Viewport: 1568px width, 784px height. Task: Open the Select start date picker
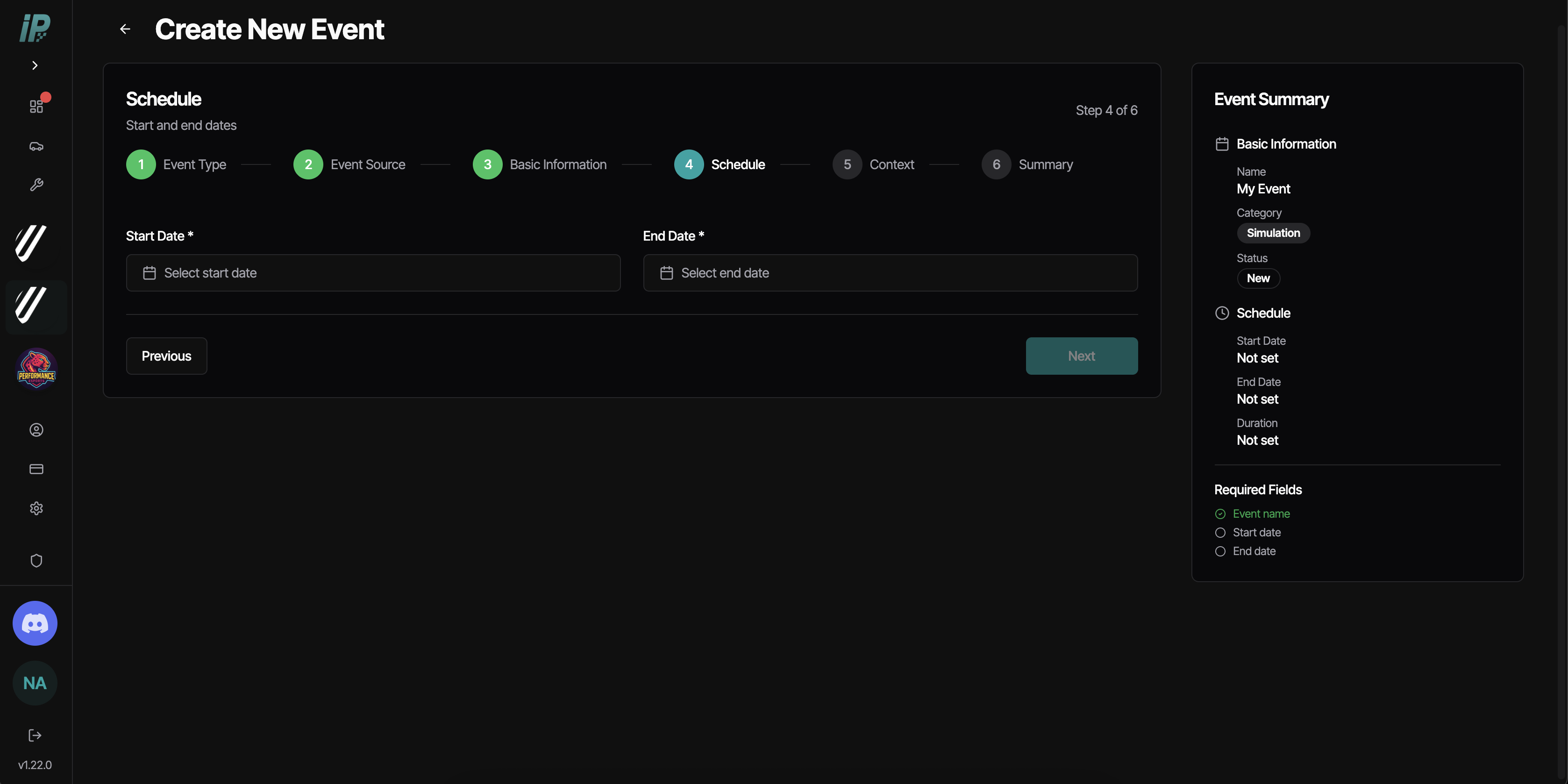point(373,273)
